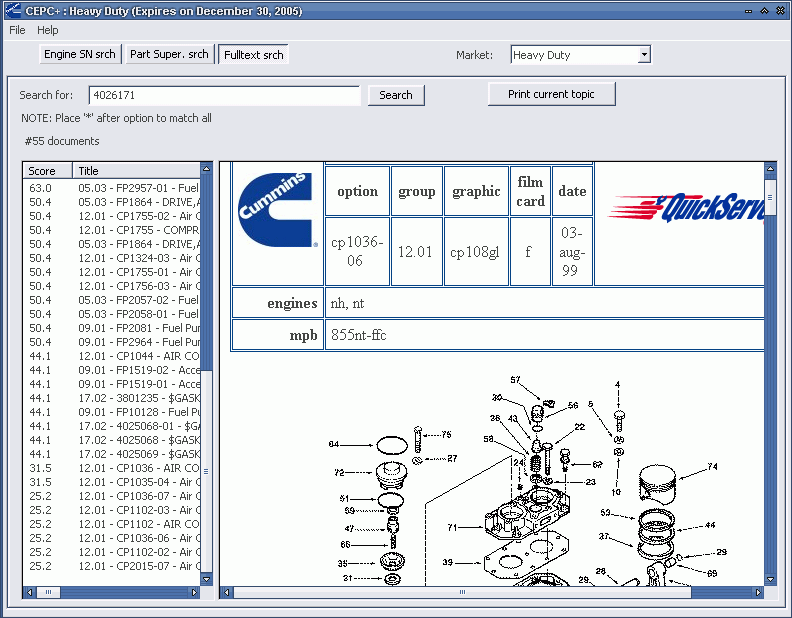Open the Help menu
This screenshot has height=618, width=792.
(x=48, y=30)
